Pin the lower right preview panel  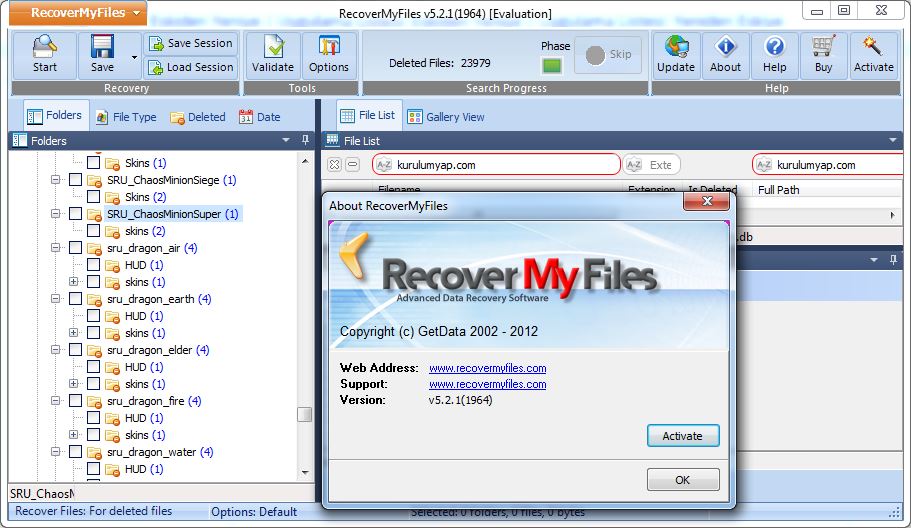point(893,260)
